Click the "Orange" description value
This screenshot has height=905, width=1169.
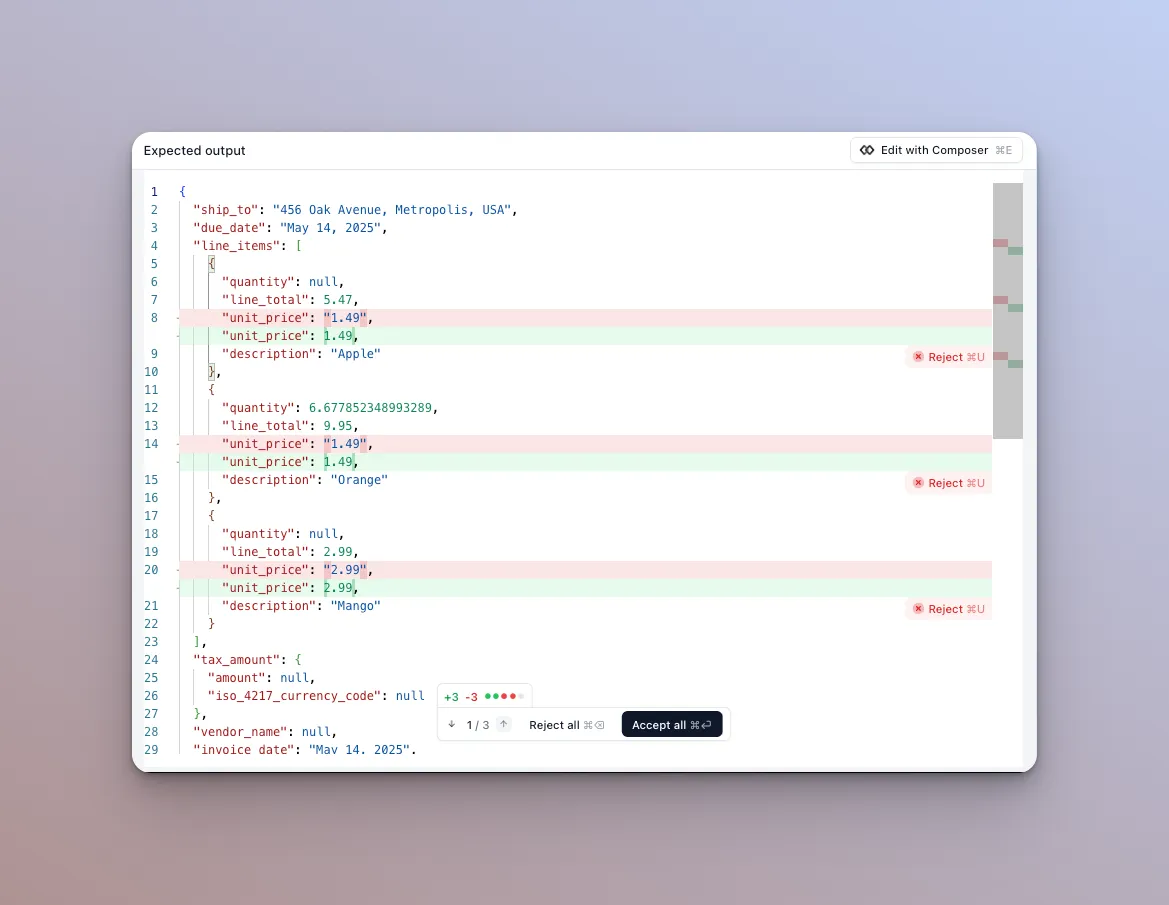point(359,480)
